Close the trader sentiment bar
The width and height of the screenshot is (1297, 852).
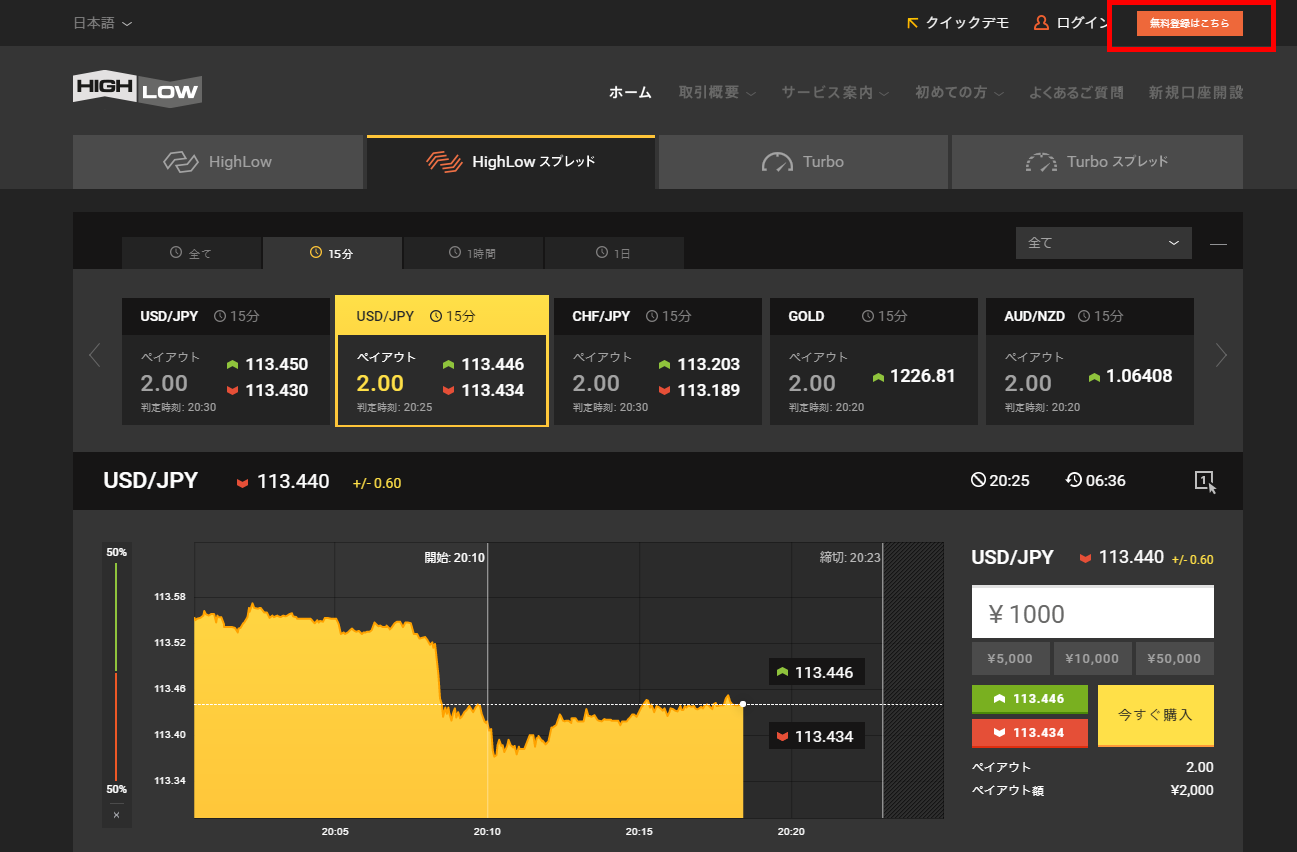point(116,815)
